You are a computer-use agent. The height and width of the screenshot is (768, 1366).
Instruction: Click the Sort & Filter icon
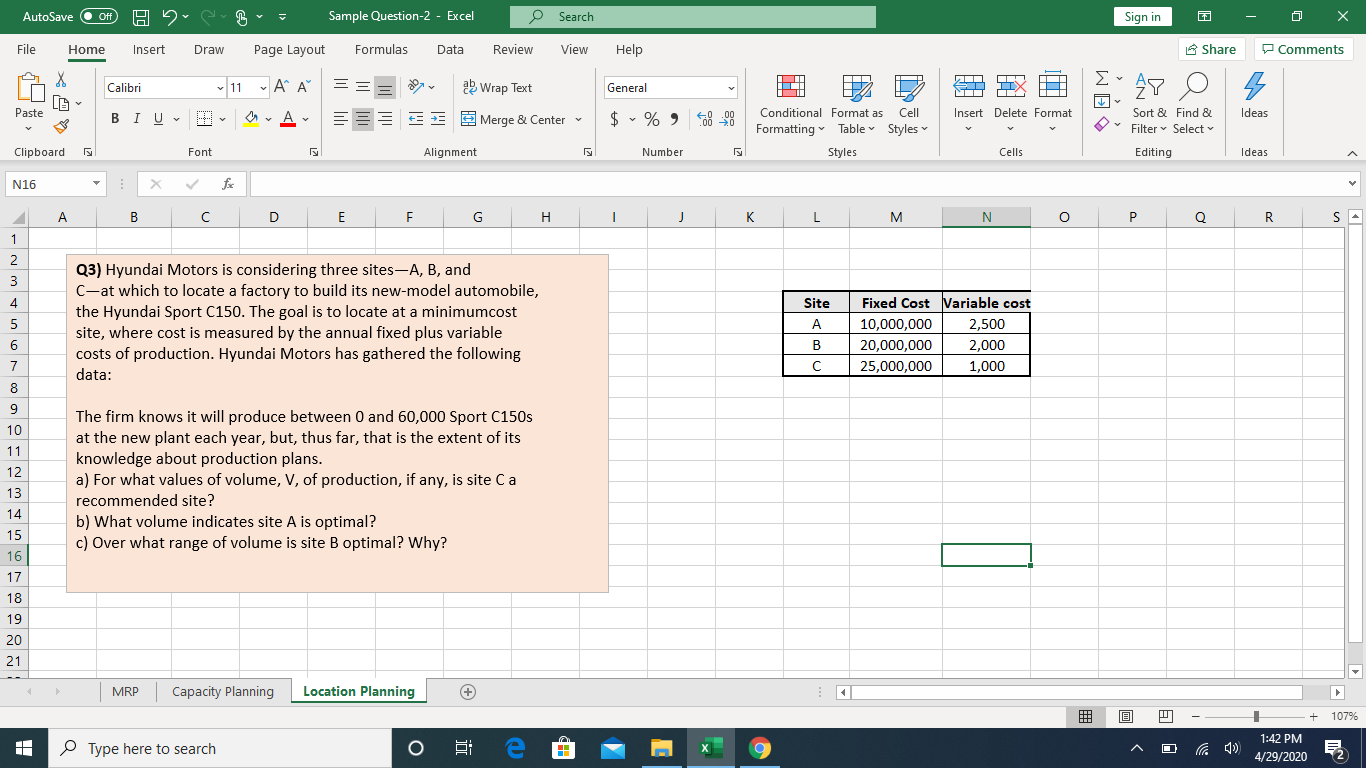(x=1147, y=105)
